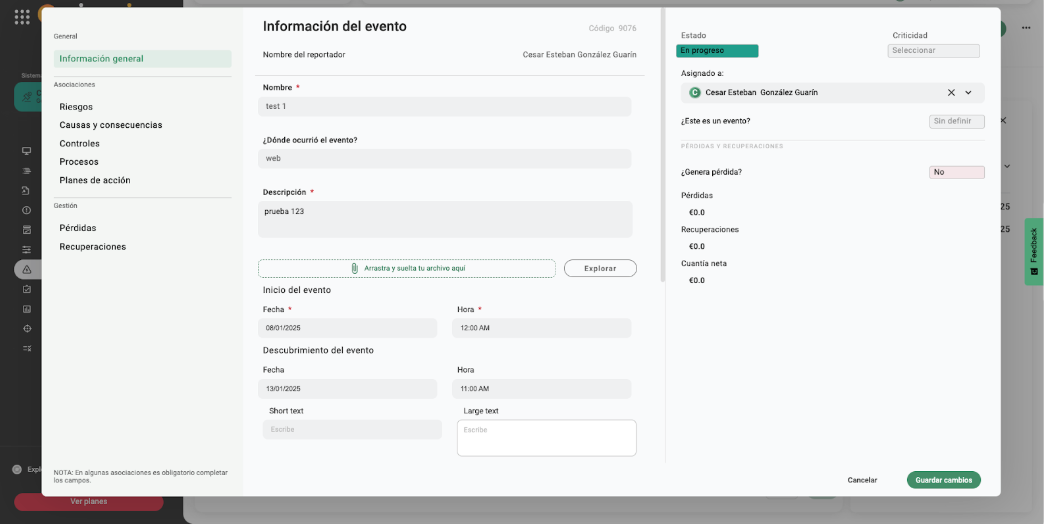Open the Feedback side tab

point(1033,251)
